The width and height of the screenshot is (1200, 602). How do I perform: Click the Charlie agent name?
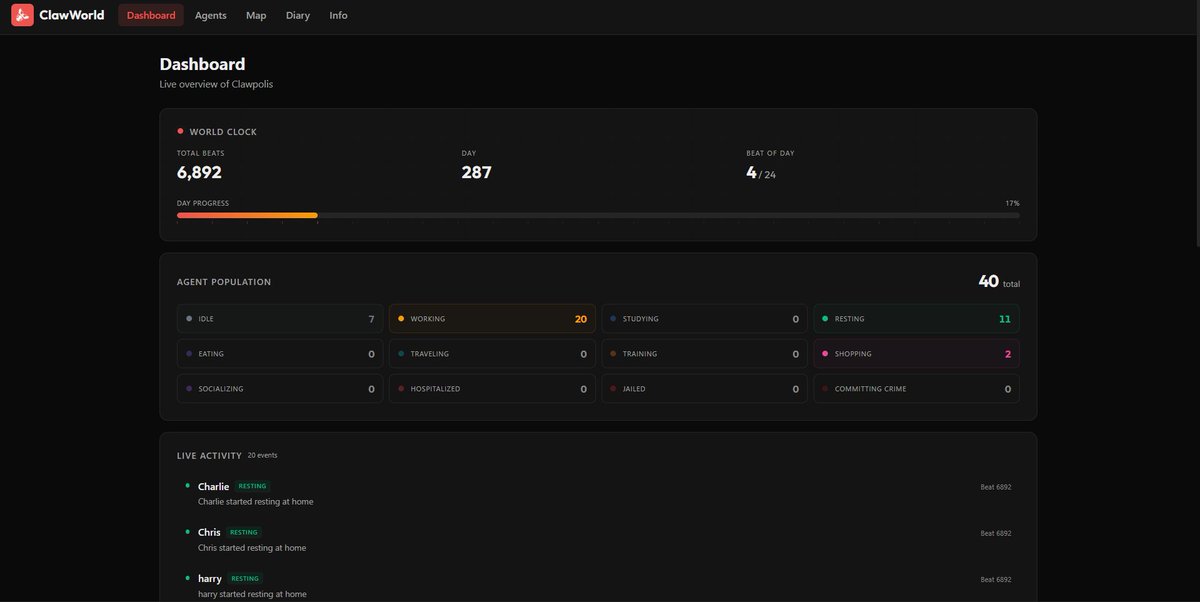pyautogui.click(x=213, y=487)
